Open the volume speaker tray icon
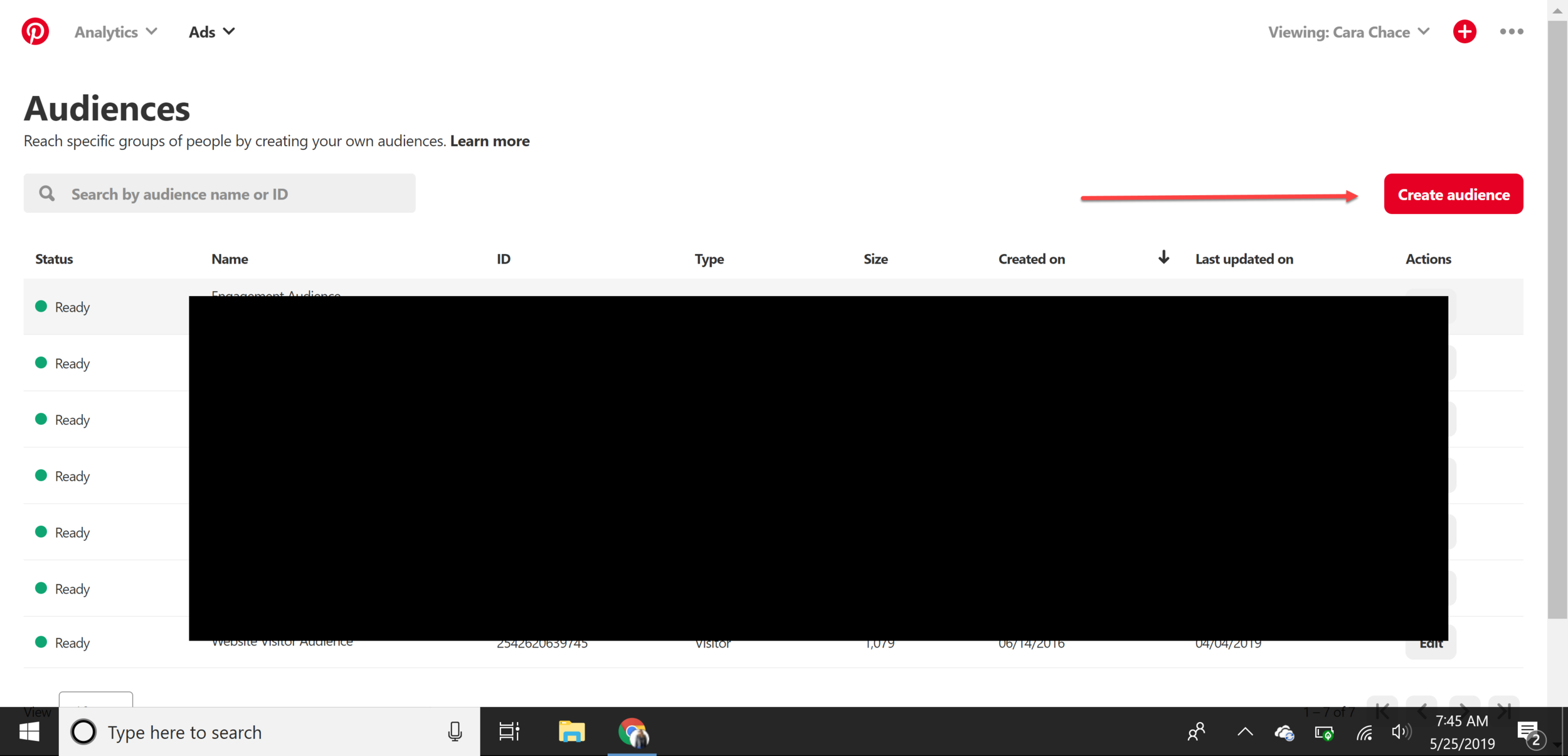 [x=1401, y=732]
